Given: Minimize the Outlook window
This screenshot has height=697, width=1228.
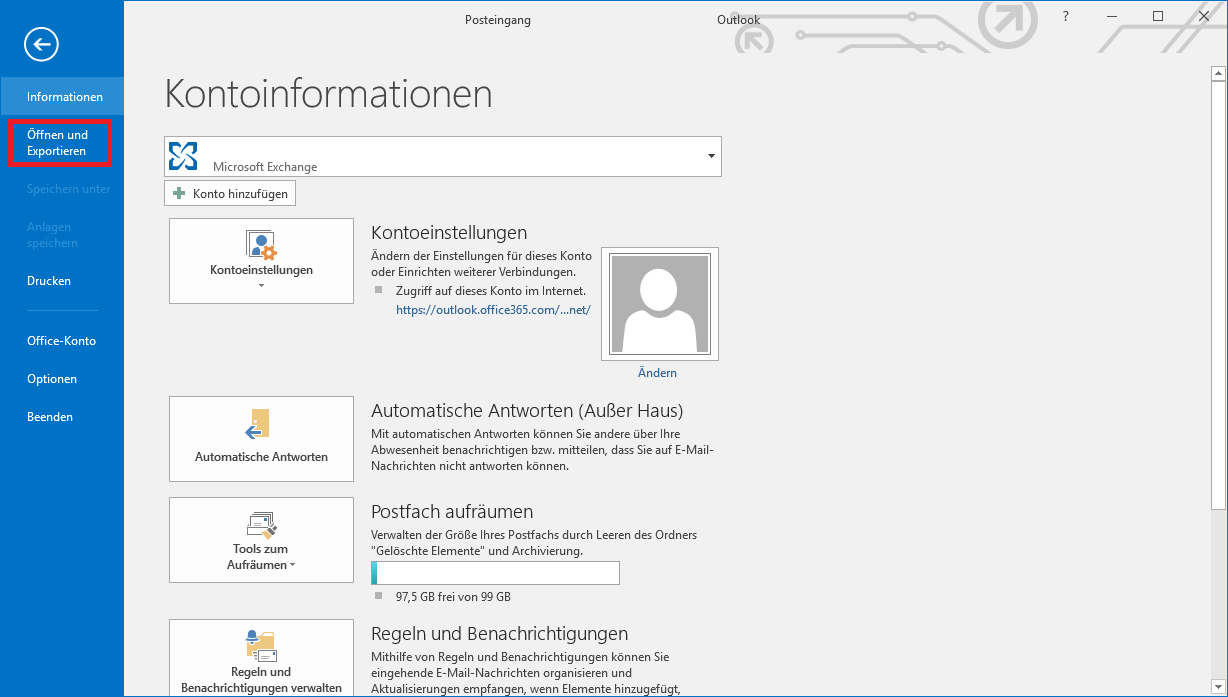Looking at the screenshot, I should pyautogui.click(x=1112, y=17).
